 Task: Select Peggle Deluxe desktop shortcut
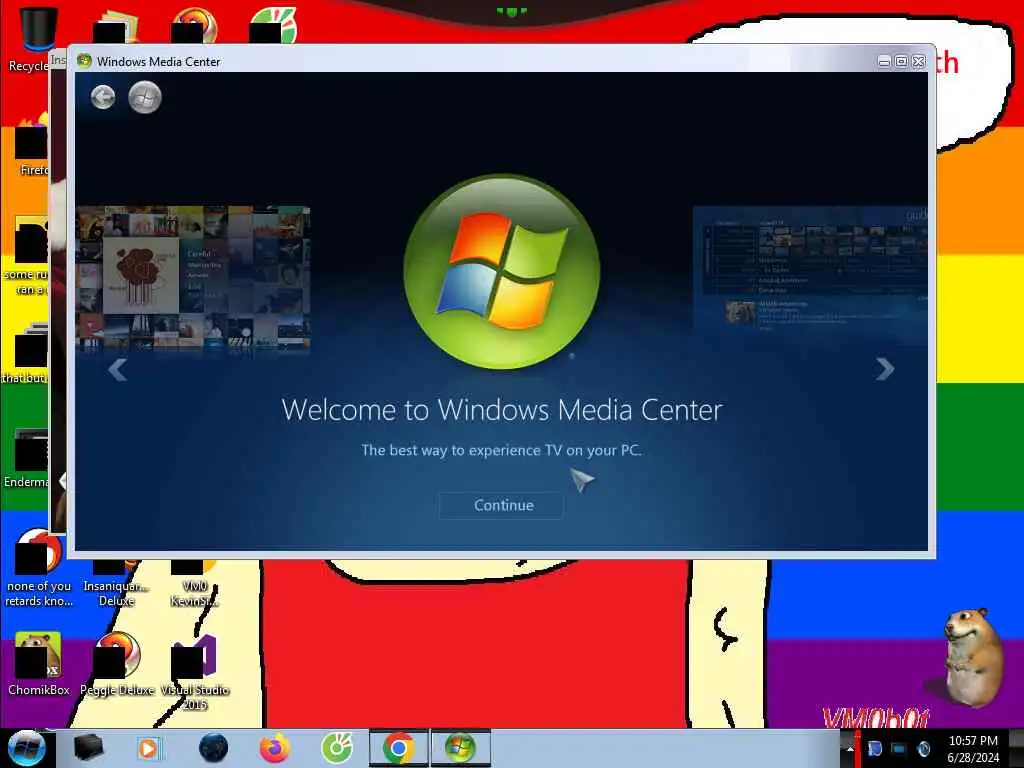(117, 664)
